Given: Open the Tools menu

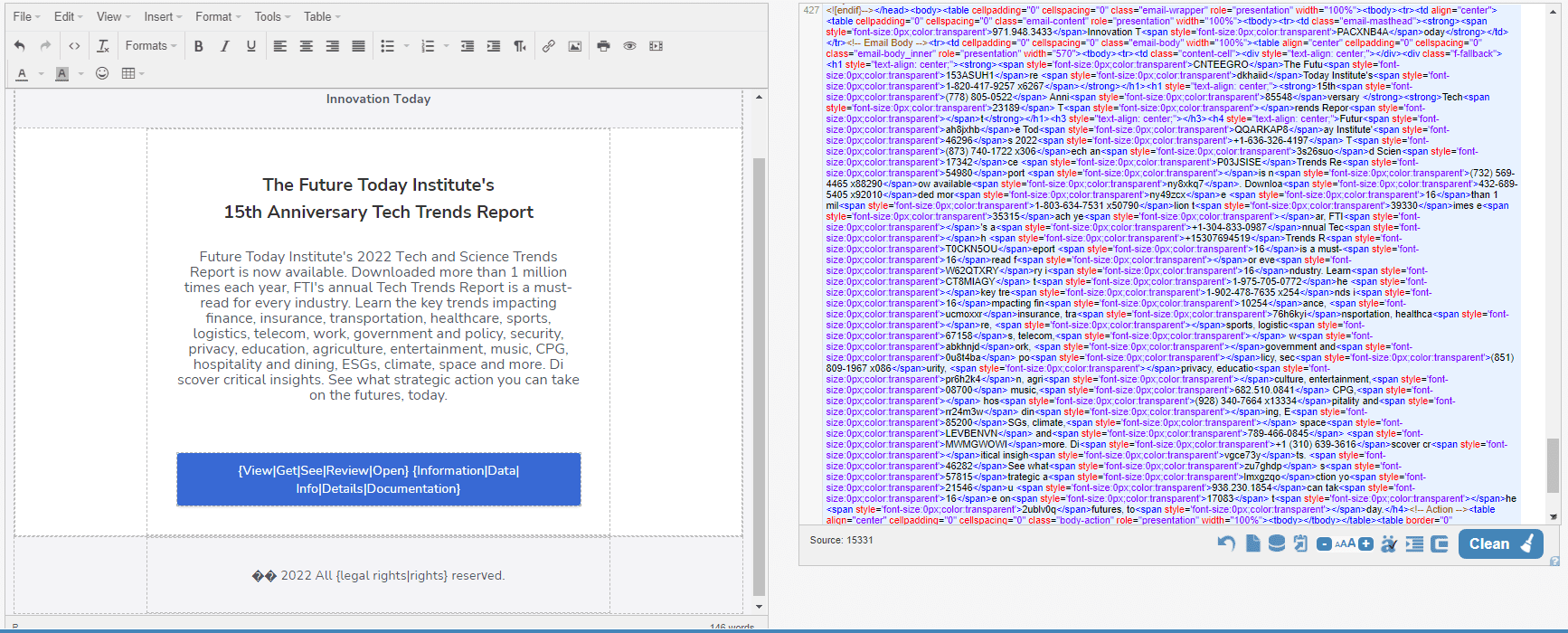Looking at the screenshot, I should (272, 16).
